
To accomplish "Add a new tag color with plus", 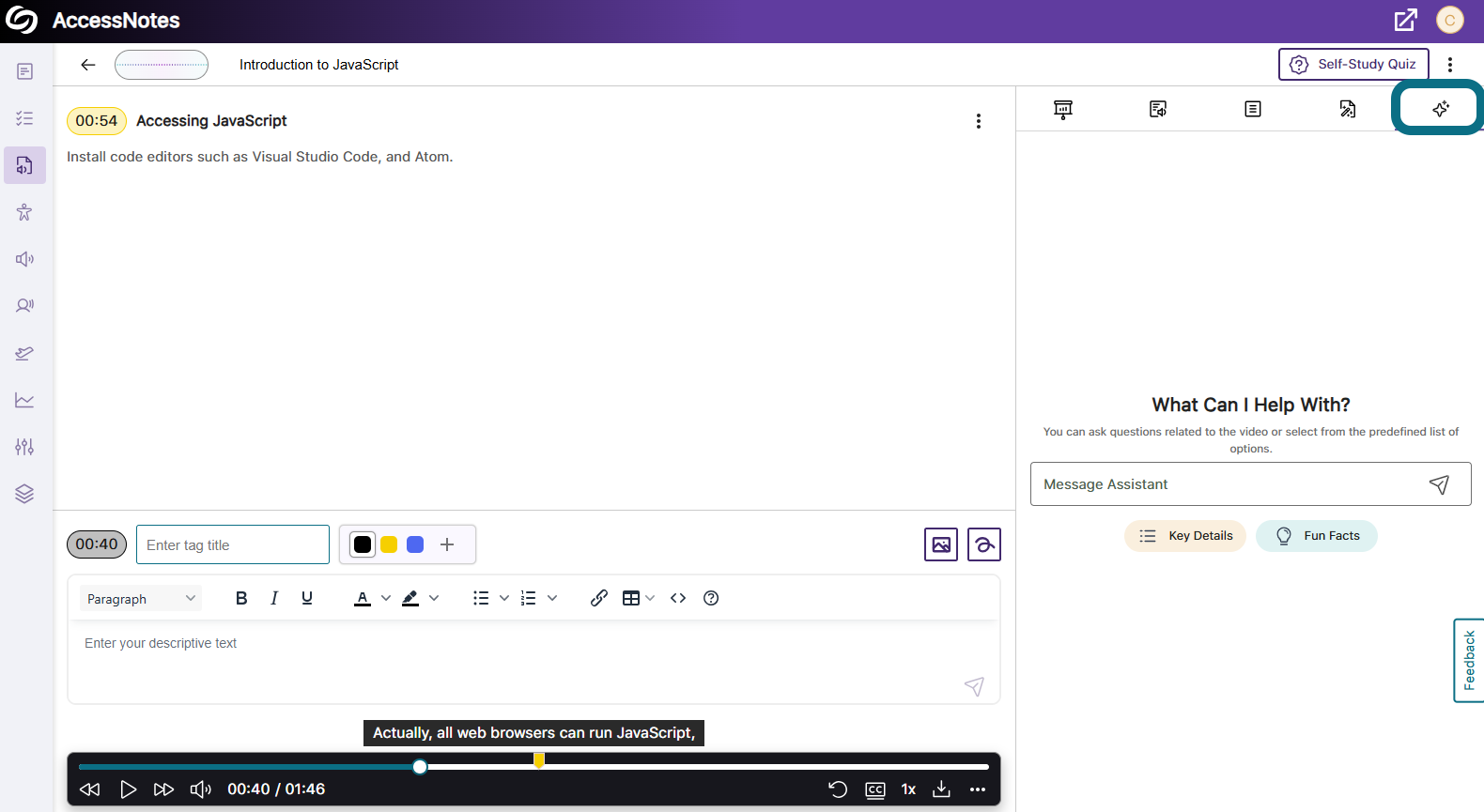I will click(x=447, y=544).
